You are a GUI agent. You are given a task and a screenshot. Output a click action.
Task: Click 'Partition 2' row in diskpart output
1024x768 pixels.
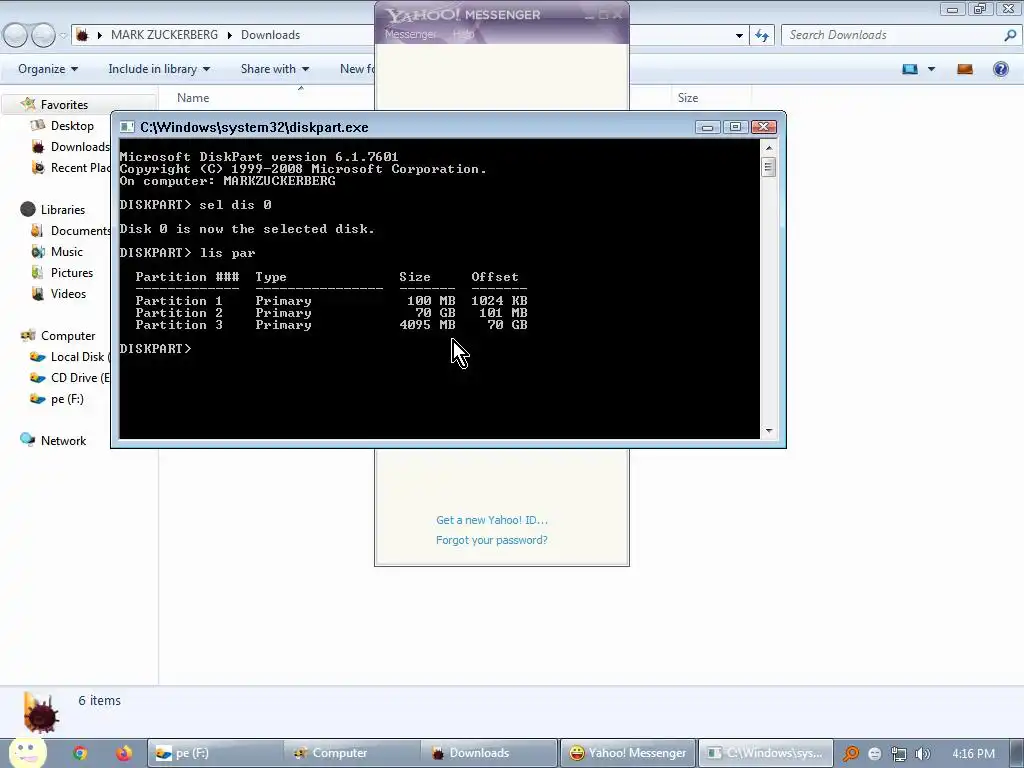coord(331,313)
